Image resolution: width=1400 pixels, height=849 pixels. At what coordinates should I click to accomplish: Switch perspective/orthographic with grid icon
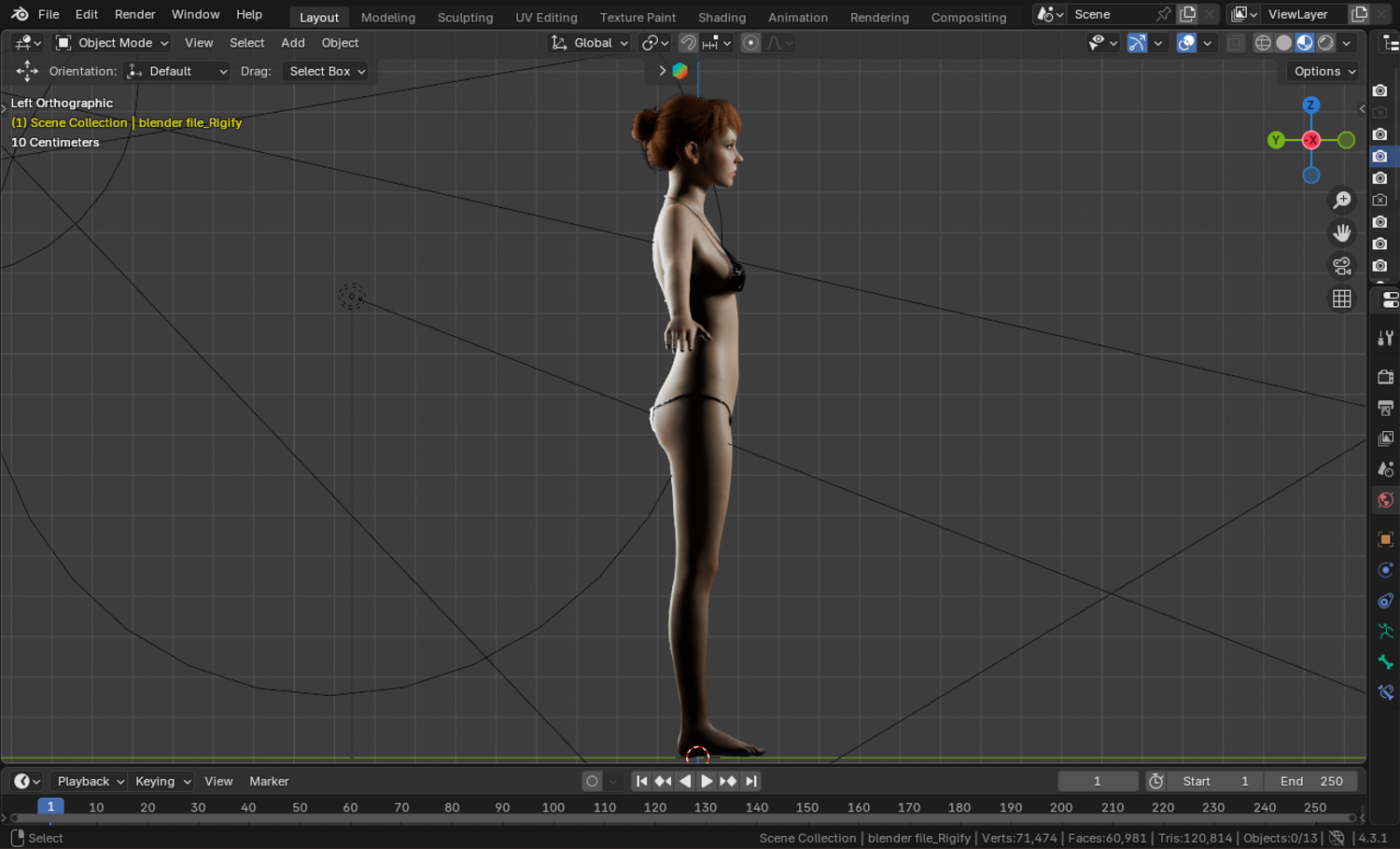(x=1342, y=299)
